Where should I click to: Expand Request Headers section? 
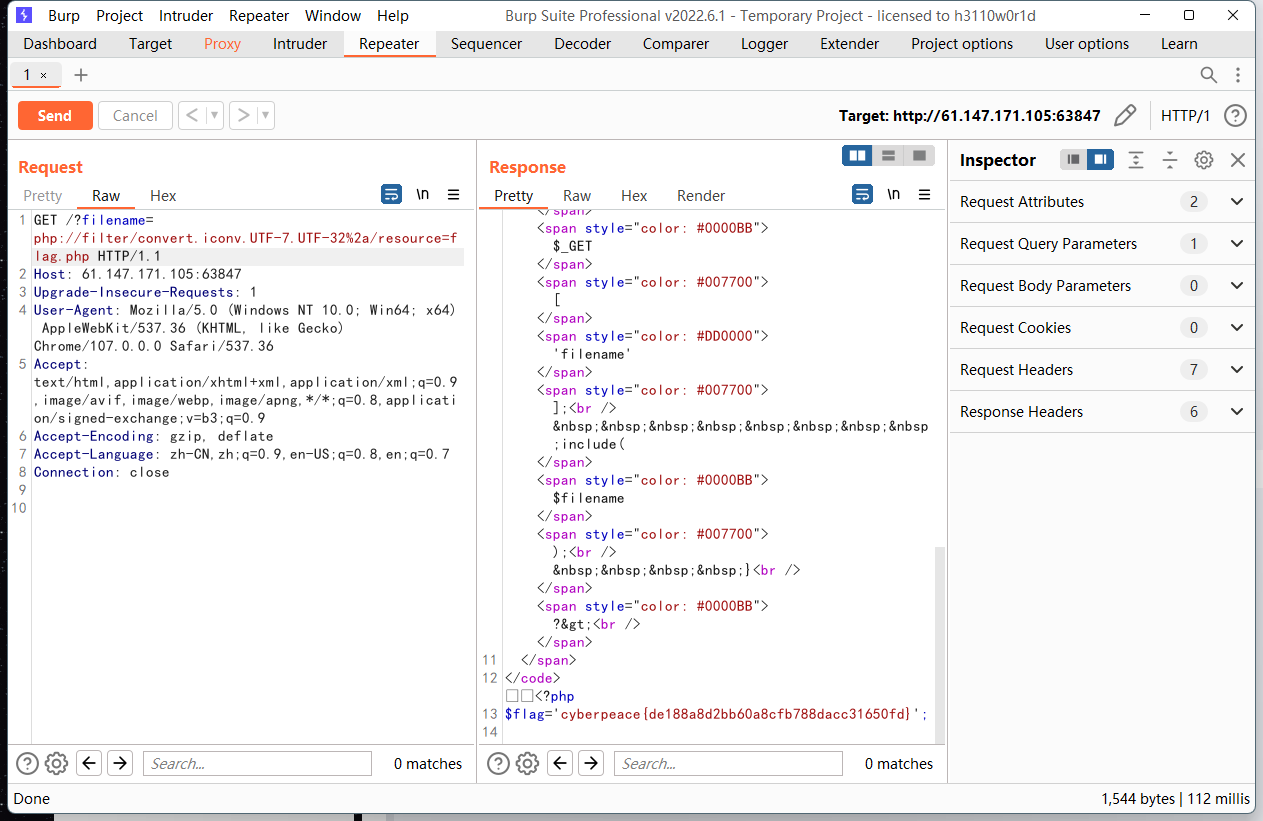pyautogui.click(x=1102, y=370)
